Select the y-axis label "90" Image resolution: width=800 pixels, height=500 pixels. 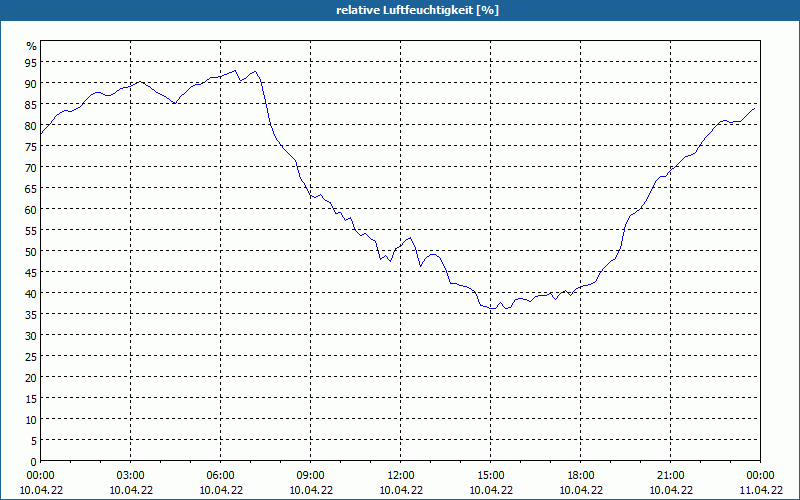32,83
